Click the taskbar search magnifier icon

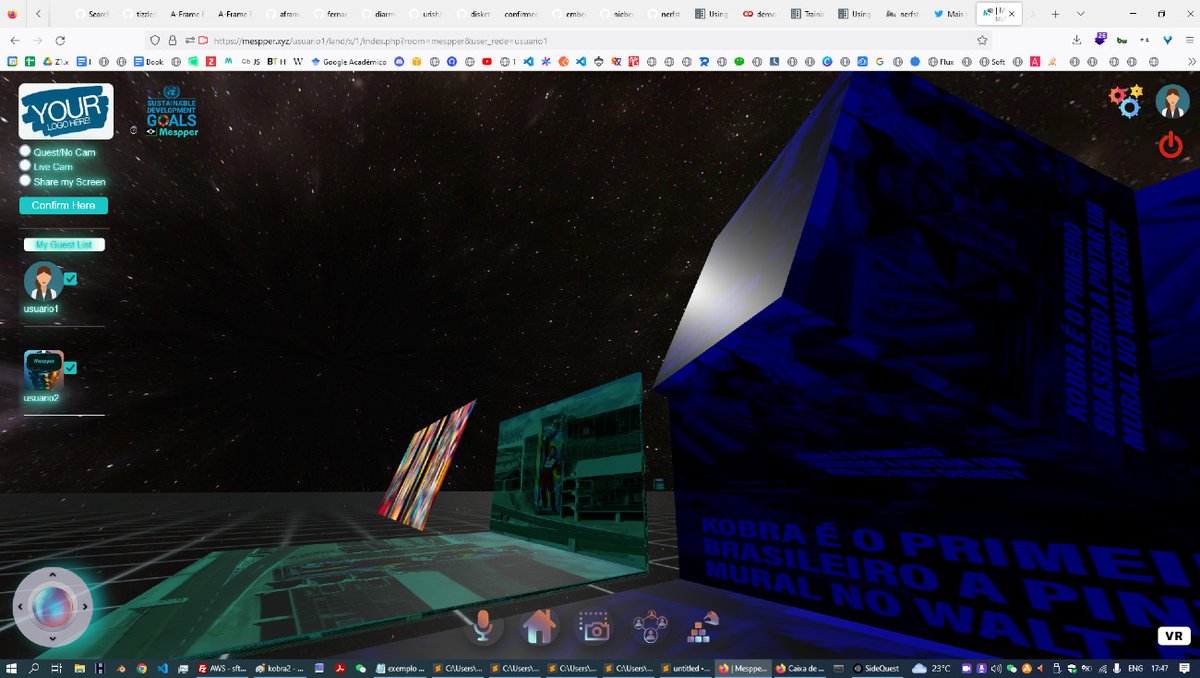(33, 668)
